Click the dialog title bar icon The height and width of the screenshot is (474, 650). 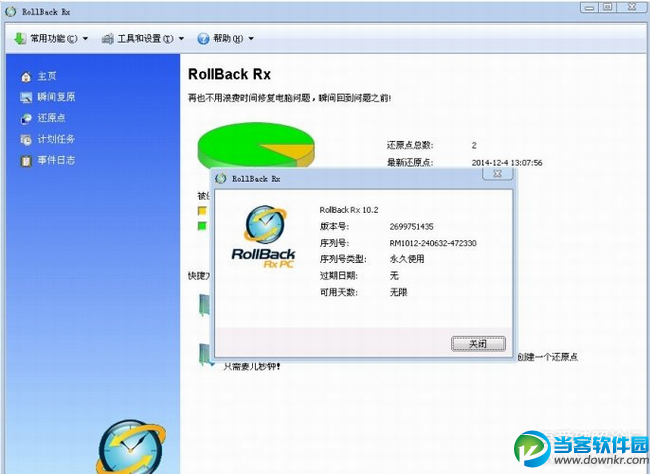point(221,179)
